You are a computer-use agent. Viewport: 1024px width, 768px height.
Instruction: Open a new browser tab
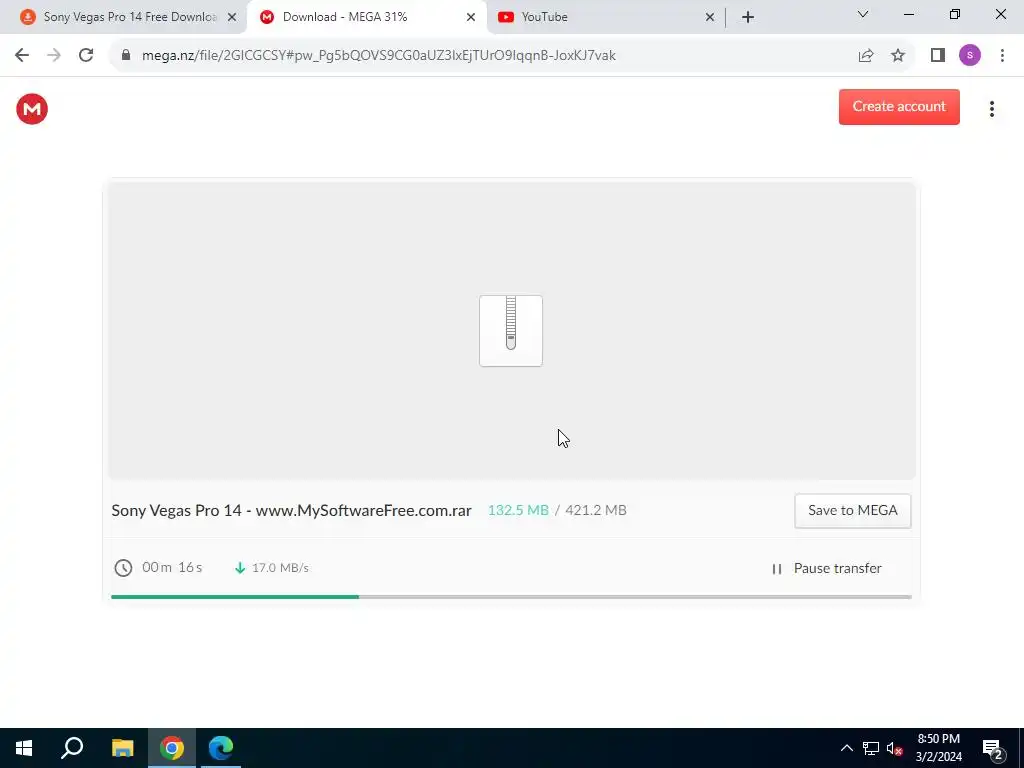748,17
